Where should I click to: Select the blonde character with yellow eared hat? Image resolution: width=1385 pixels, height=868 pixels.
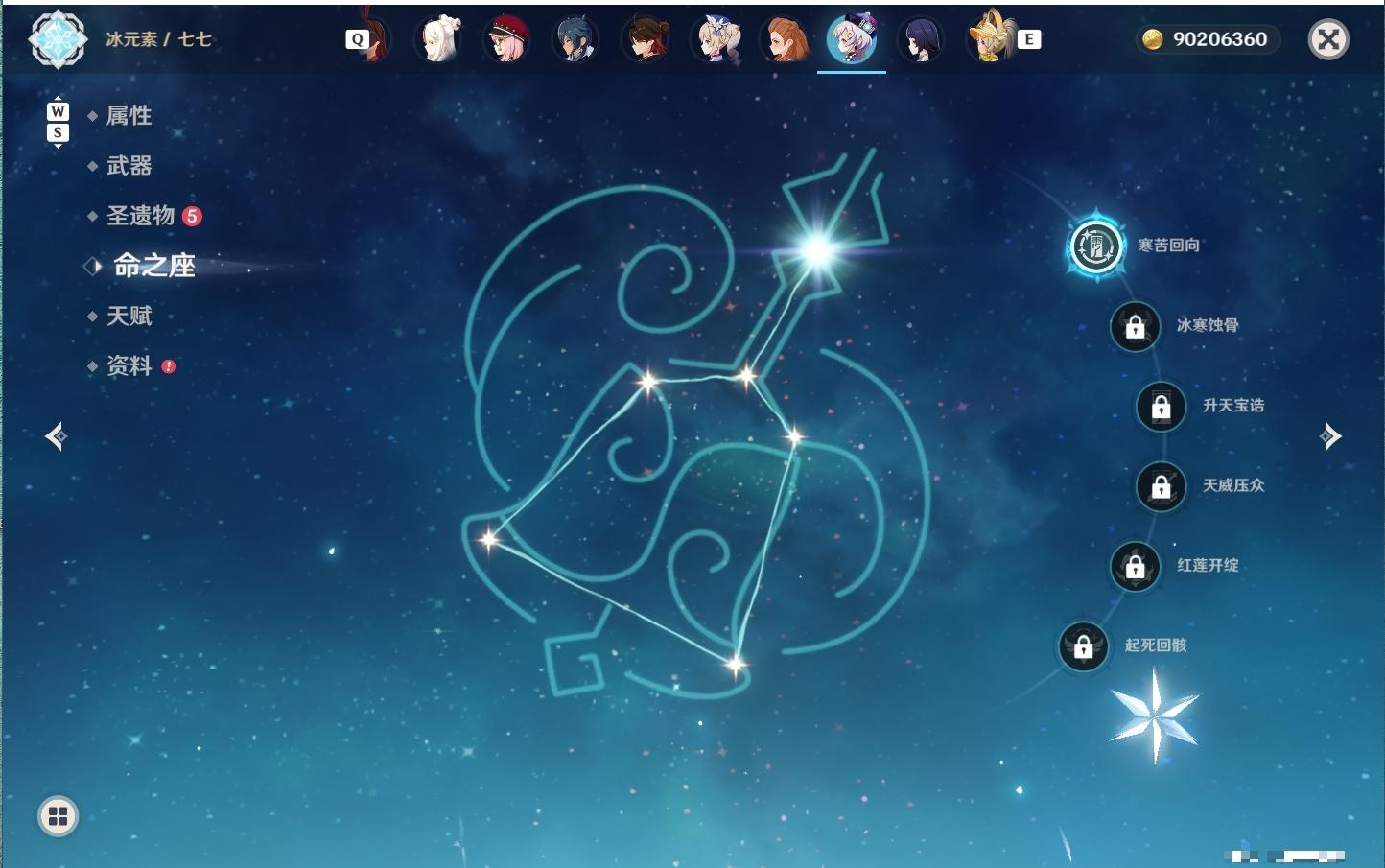[991, 37]
